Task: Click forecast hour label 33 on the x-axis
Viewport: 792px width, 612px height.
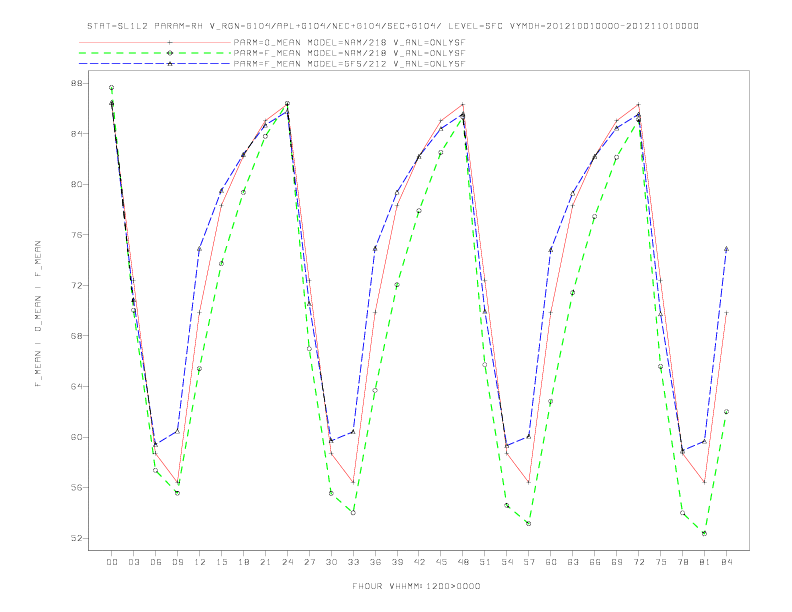Action: tap(354, 562)
